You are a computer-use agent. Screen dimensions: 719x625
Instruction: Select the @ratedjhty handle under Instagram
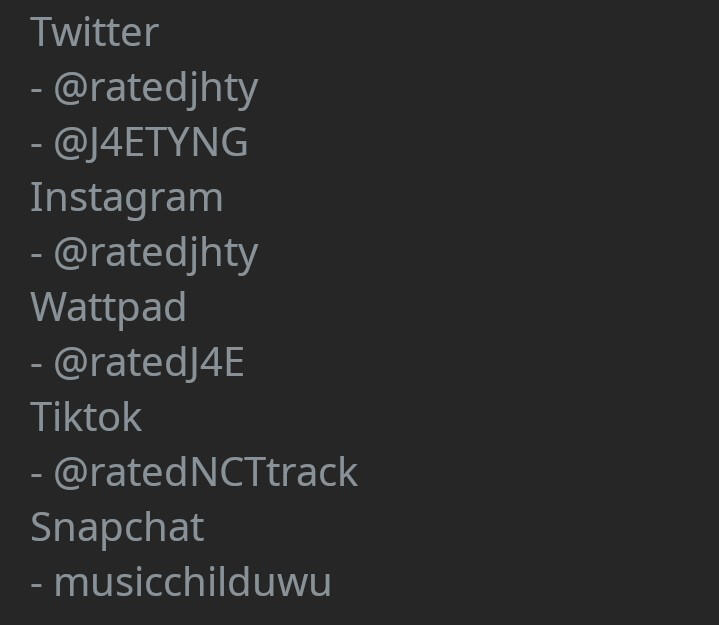[x=156, y=252]
